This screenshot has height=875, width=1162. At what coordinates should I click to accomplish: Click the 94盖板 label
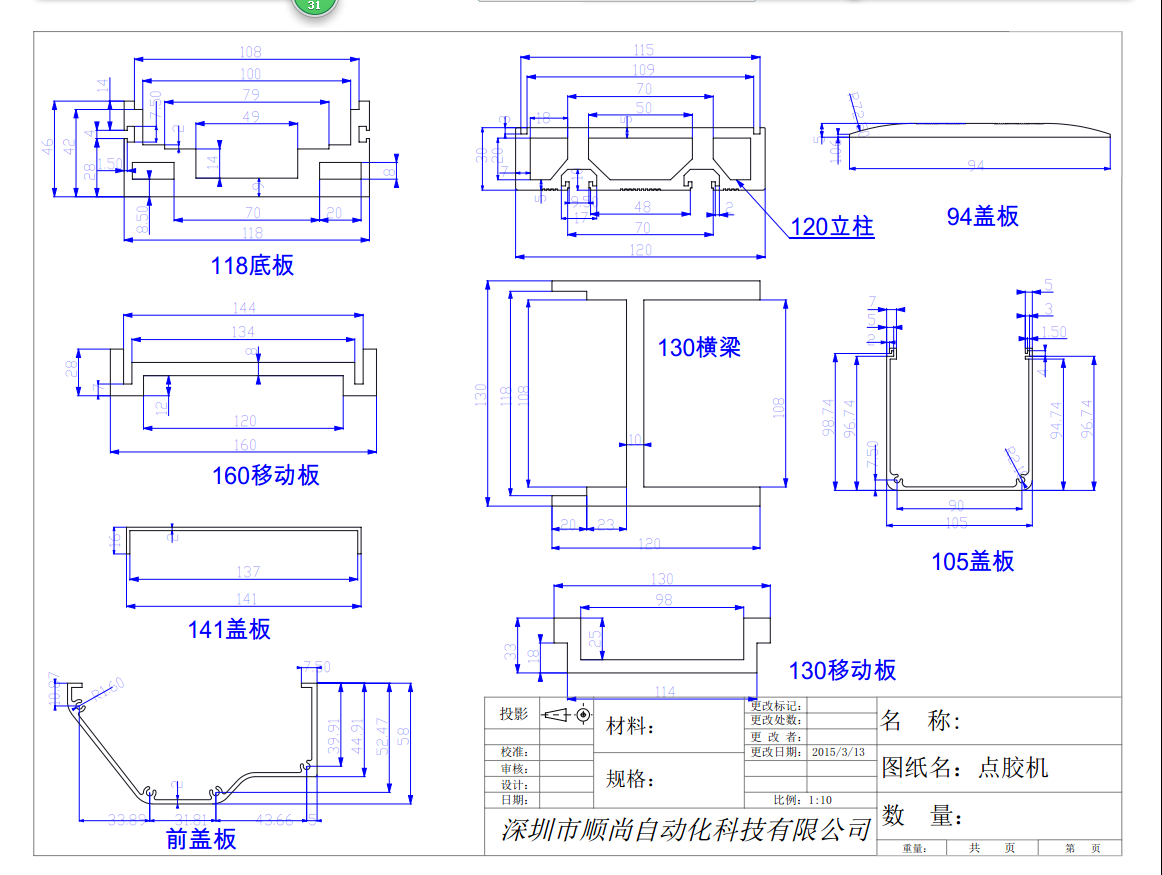coord(982,216)
